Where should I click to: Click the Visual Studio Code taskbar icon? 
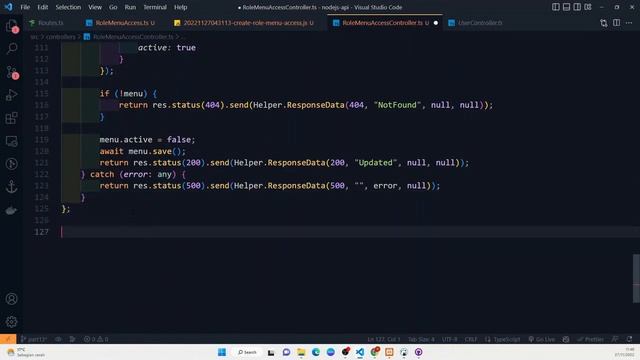pos(360,352)
